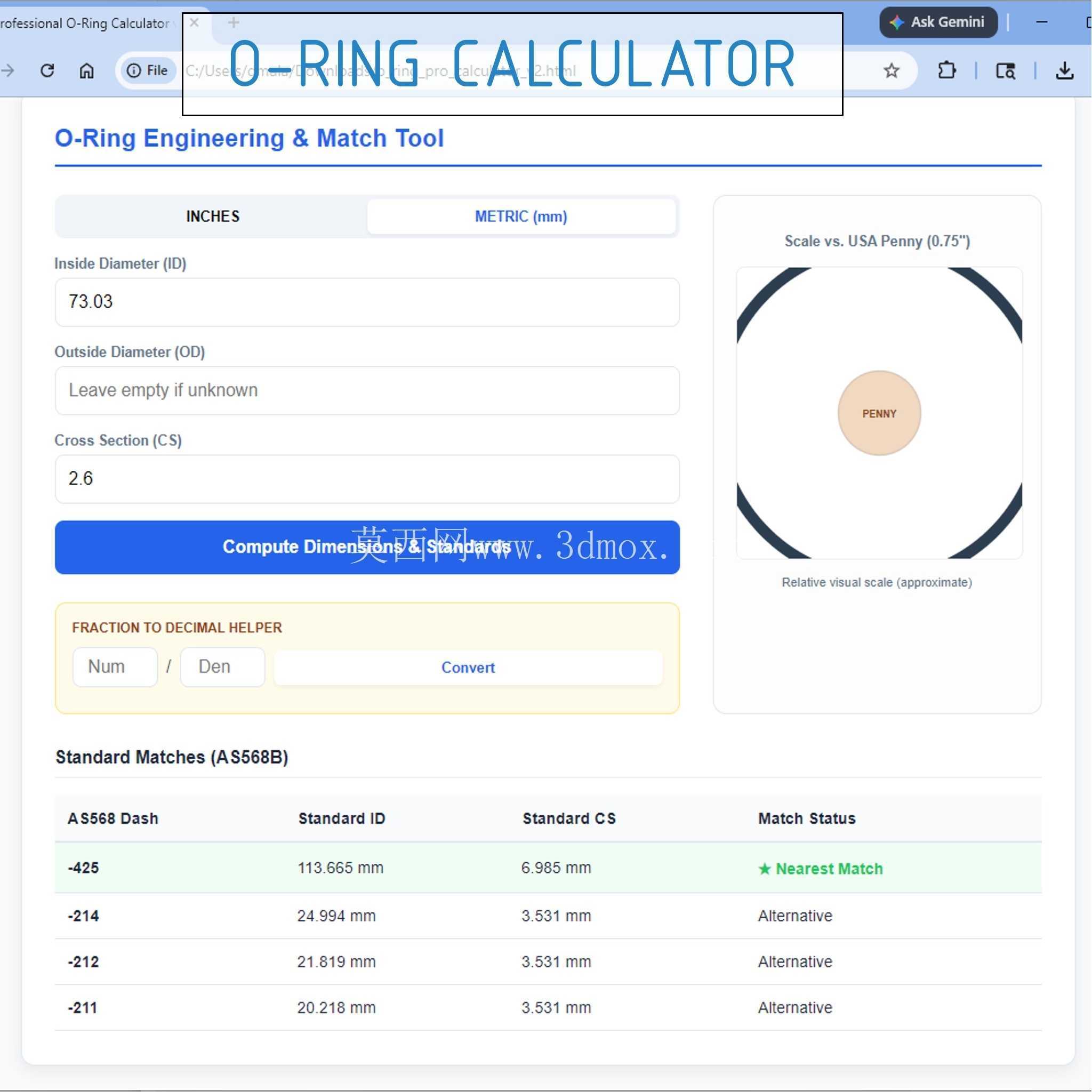Click the Relative visual scale (approximate) note
The image size is (1092, 1092).
click(877, 582)
